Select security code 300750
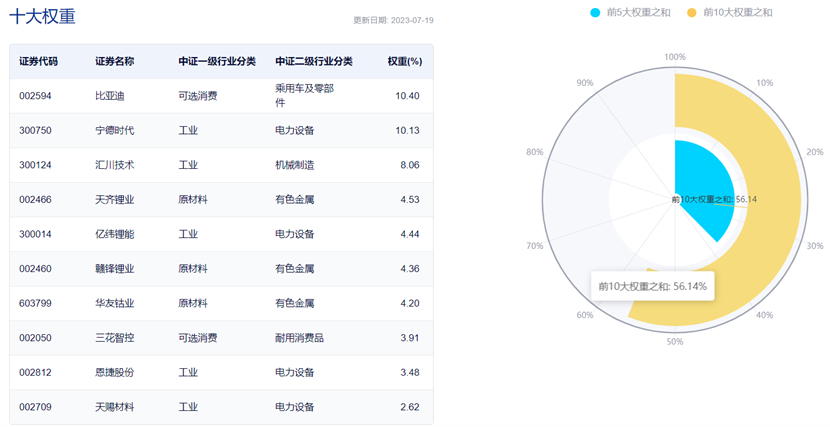This screenshot has width=830, height=427. [x=35, y=130]
